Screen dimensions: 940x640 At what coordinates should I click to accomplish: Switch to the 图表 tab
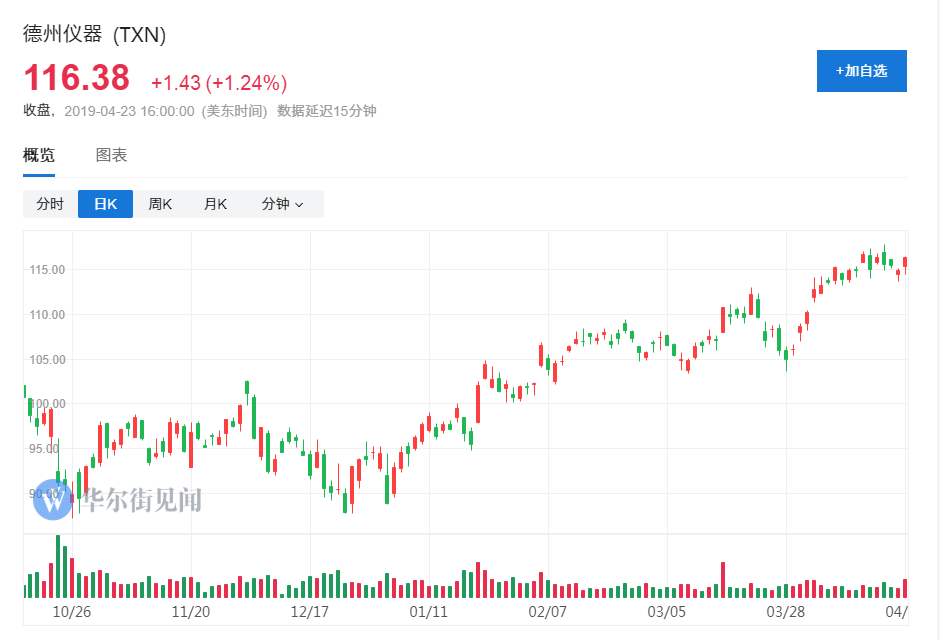(x=110, y=155)
